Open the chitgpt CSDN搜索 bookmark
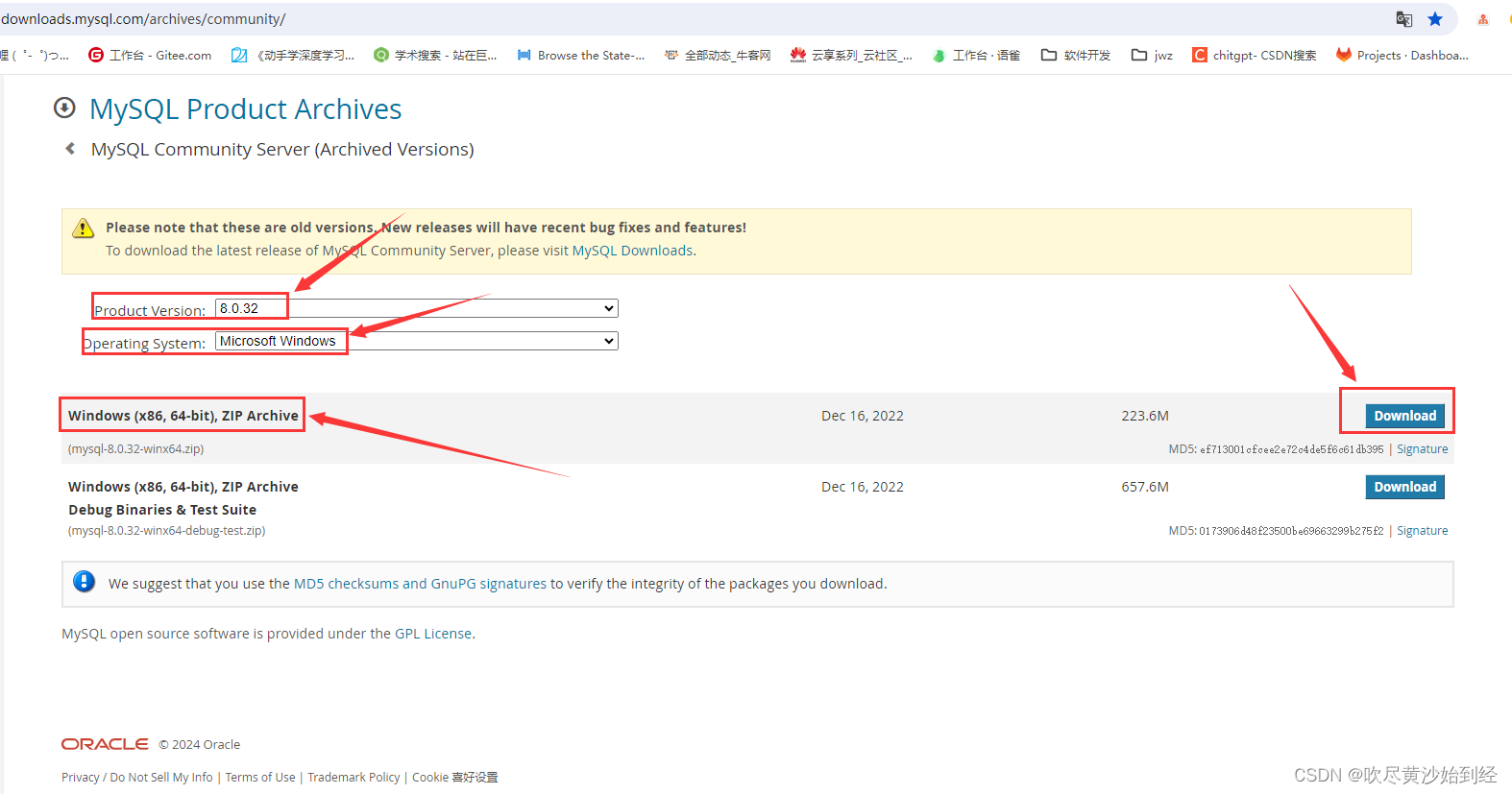1512x794 pixels. (1255, 55)
